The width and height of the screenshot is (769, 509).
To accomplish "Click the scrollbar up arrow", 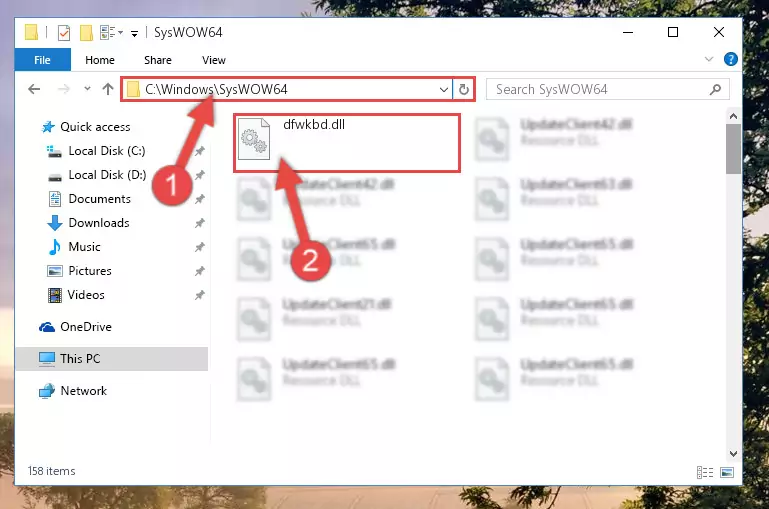I will click(733, 116).
